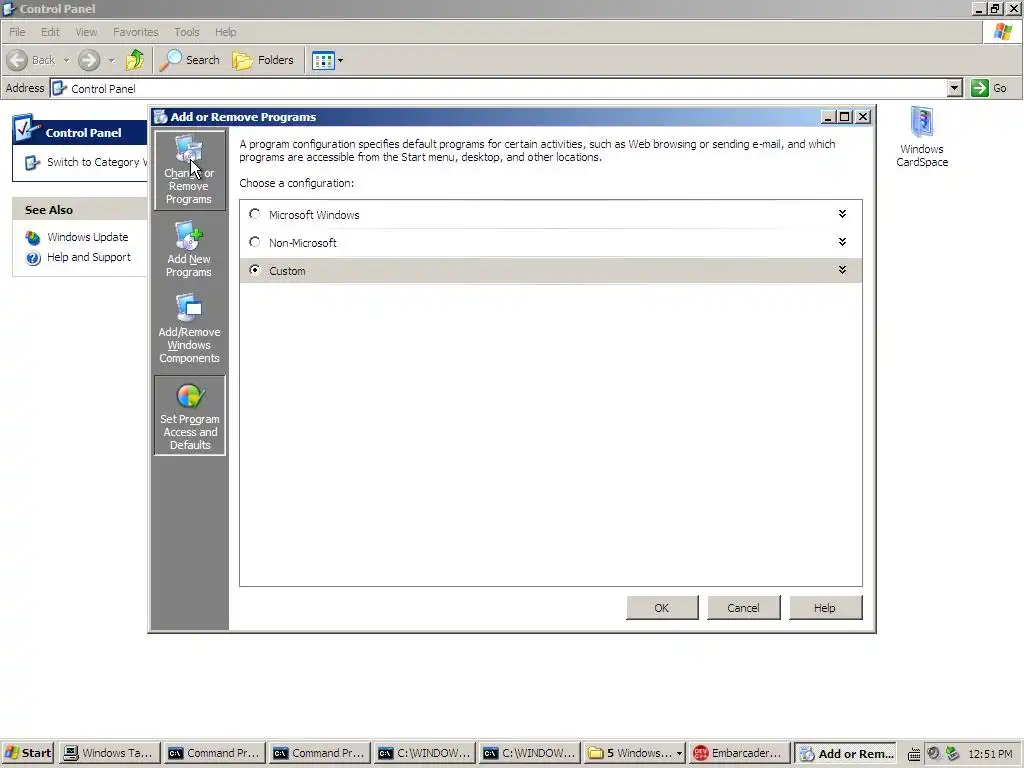The width and height of the screenshot is (1024, 768).
Task: Click the Start button
Action: point(27,753)
